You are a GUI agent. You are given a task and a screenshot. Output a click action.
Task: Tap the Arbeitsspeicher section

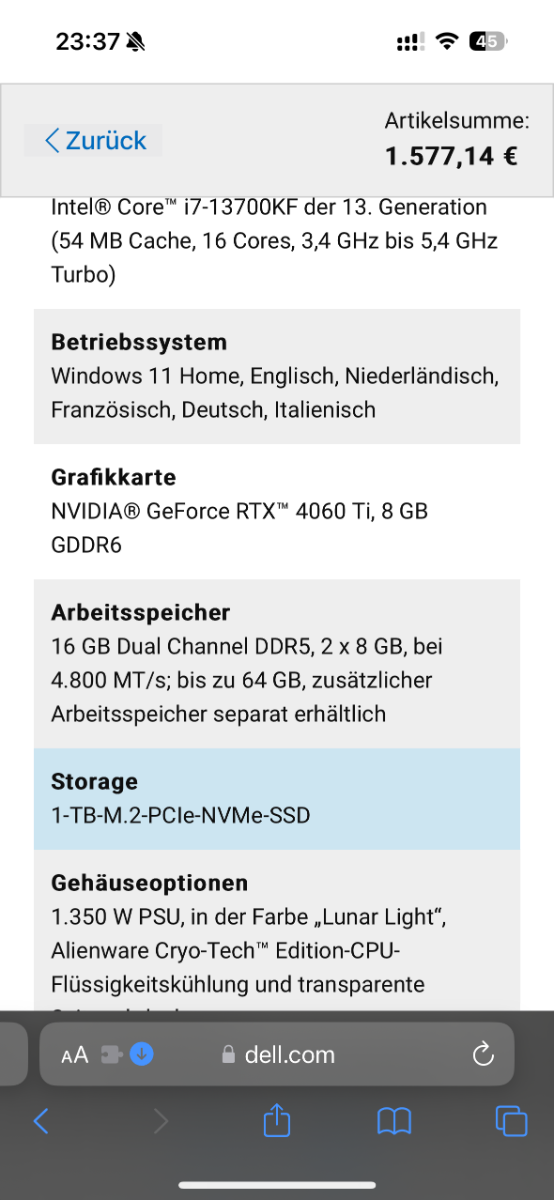coord(277,663)
